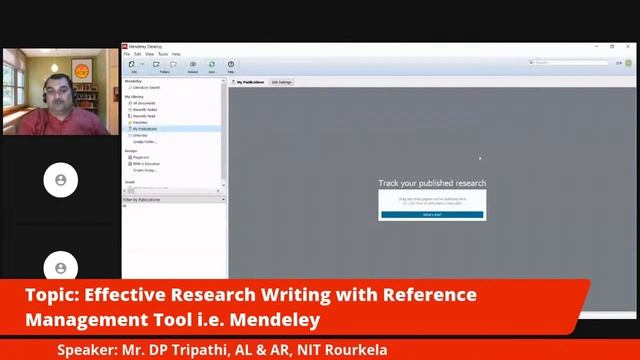Click the sidebar scroll-right arrow
640x360 pixels.
(x=218, y=191)
